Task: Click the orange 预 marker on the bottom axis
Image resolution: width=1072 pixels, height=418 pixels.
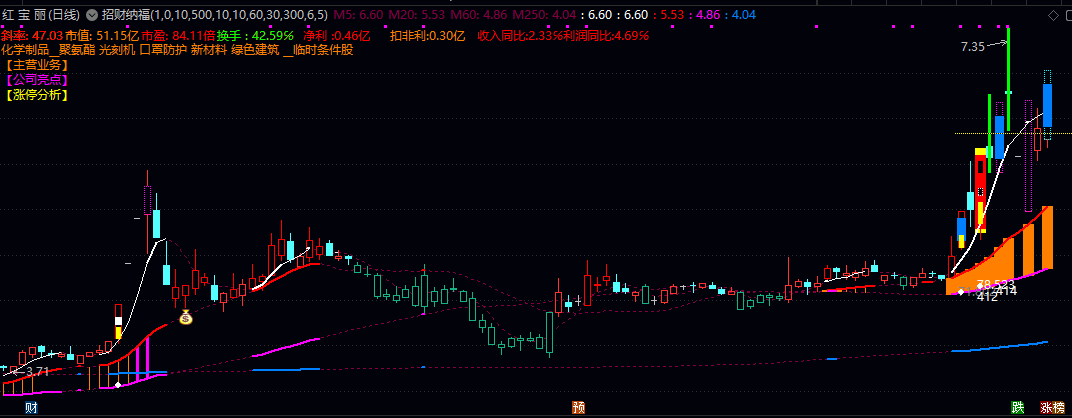Action: tap(578, 408)
